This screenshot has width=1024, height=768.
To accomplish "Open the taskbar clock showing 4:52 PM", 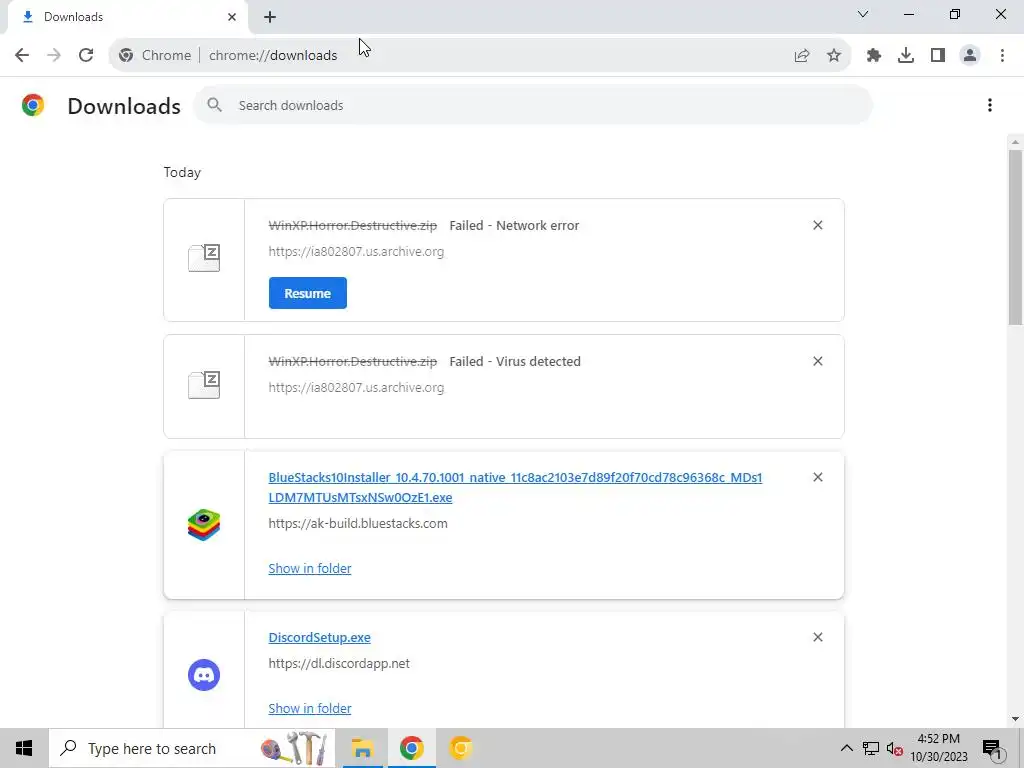I will [x=939, y=748].
